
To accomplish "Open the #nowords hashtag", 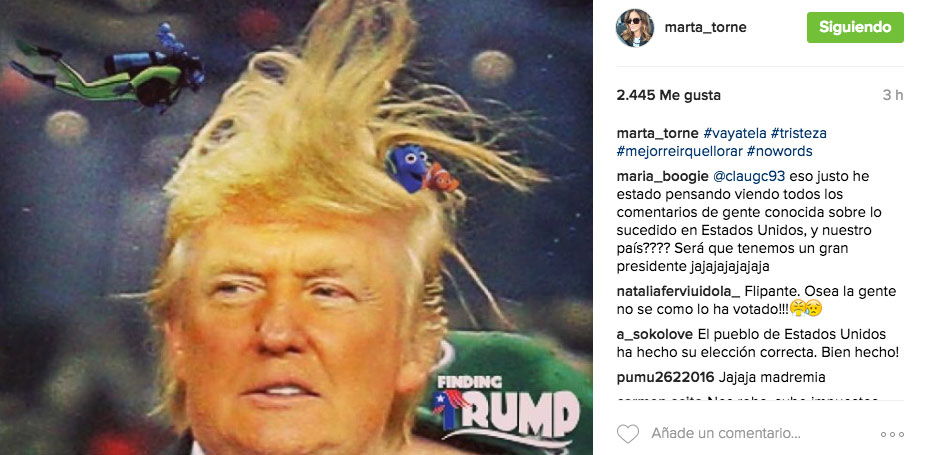I will (780, 151).
